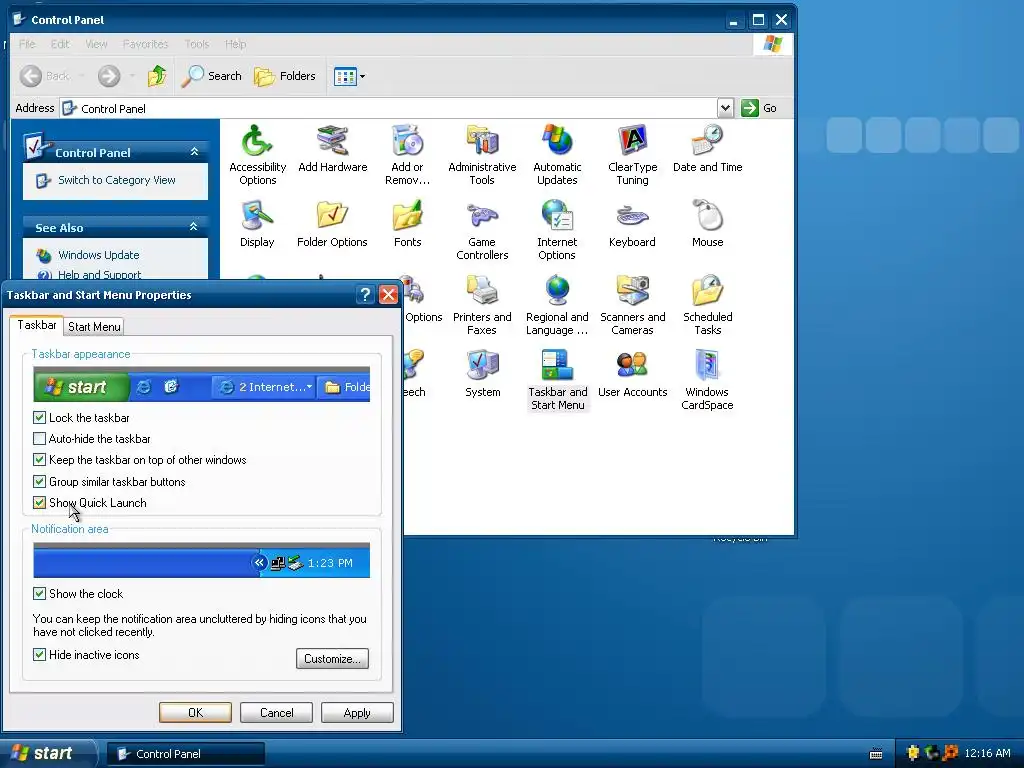Viewport: 1024px width, 768px height.
Task: Open Windows CardSpace icon
Action: pos(707,381)
